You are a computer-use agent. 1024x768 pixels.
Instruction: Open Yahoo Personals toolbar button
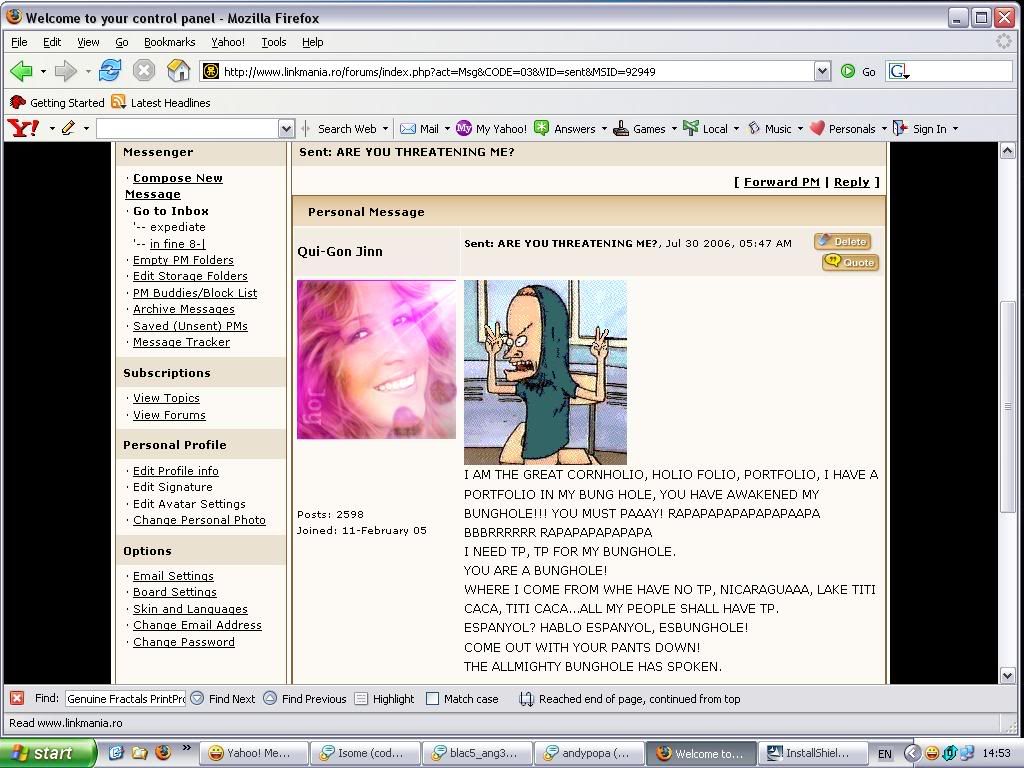tap(842, 129)
